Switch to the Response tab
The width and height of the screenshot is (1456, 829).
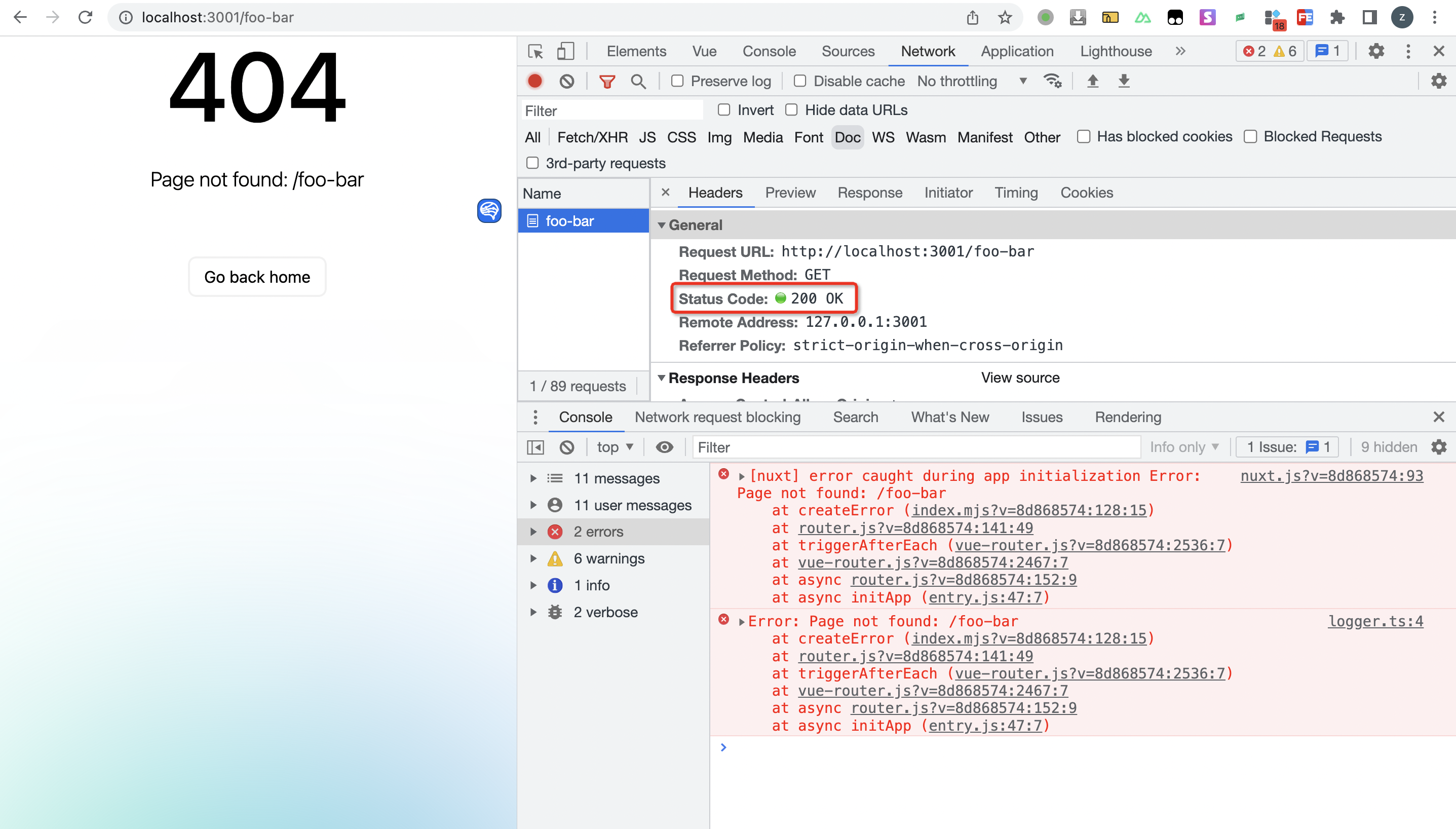(869, 193)
